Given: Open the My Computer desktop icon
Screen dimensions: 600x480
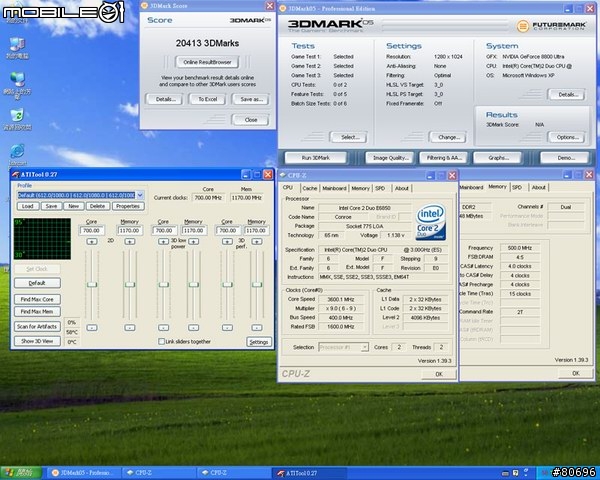Looking at the screenshot, I should (x=17, y=48).
